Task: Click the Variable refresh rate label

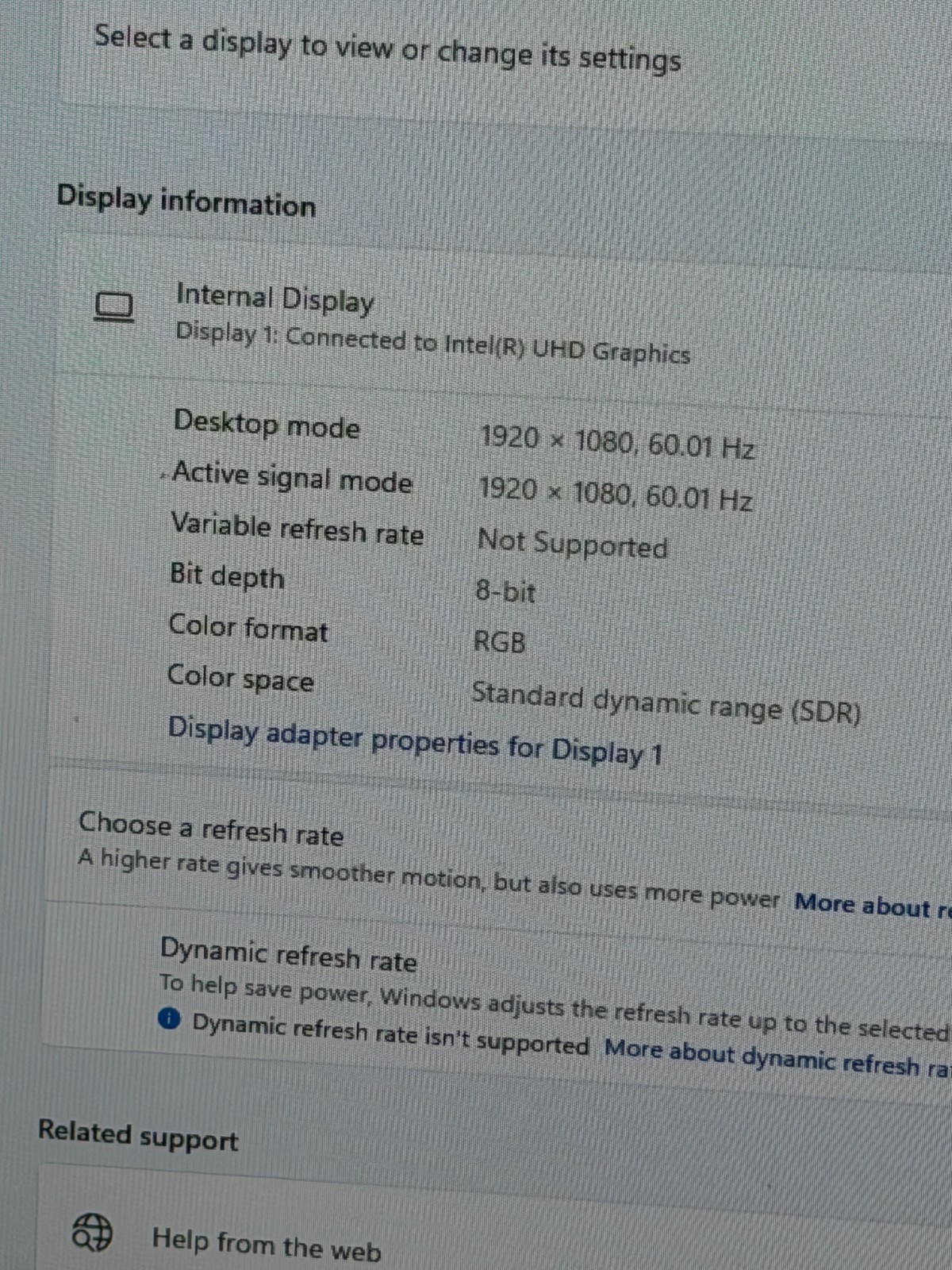Action: (297, 528)
